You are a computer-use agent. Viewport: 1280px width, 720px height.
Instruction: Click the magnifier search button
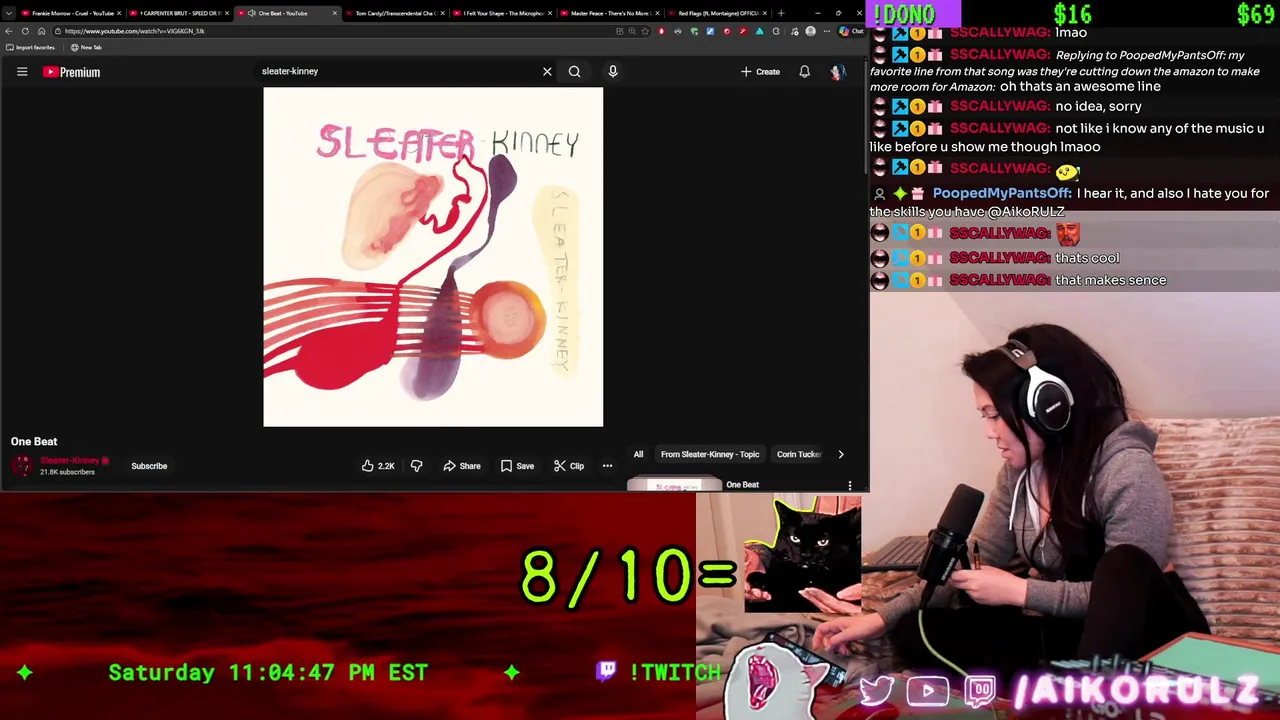[x=574, y=71]
